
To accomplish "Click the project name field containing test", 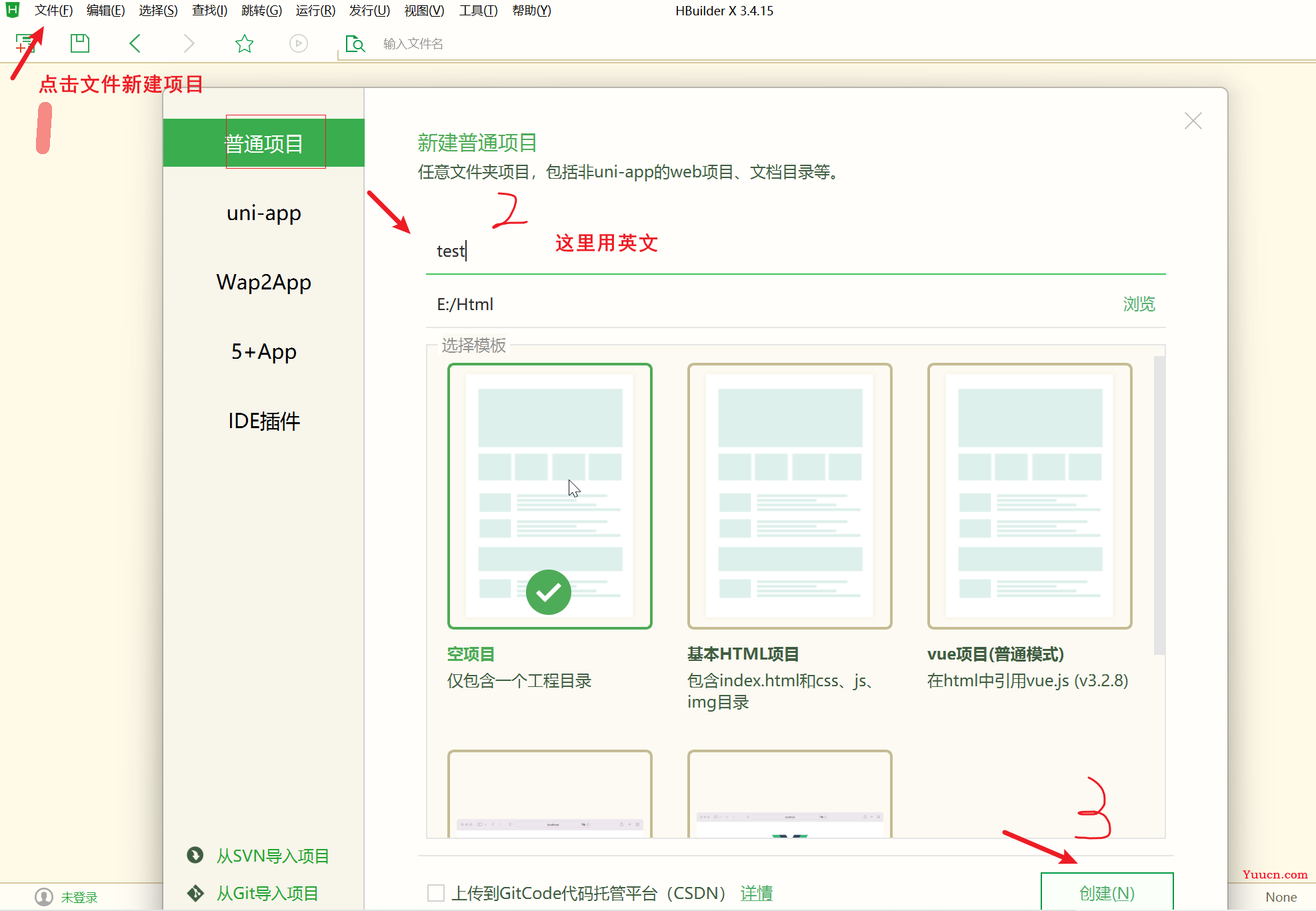I will 796,251.
